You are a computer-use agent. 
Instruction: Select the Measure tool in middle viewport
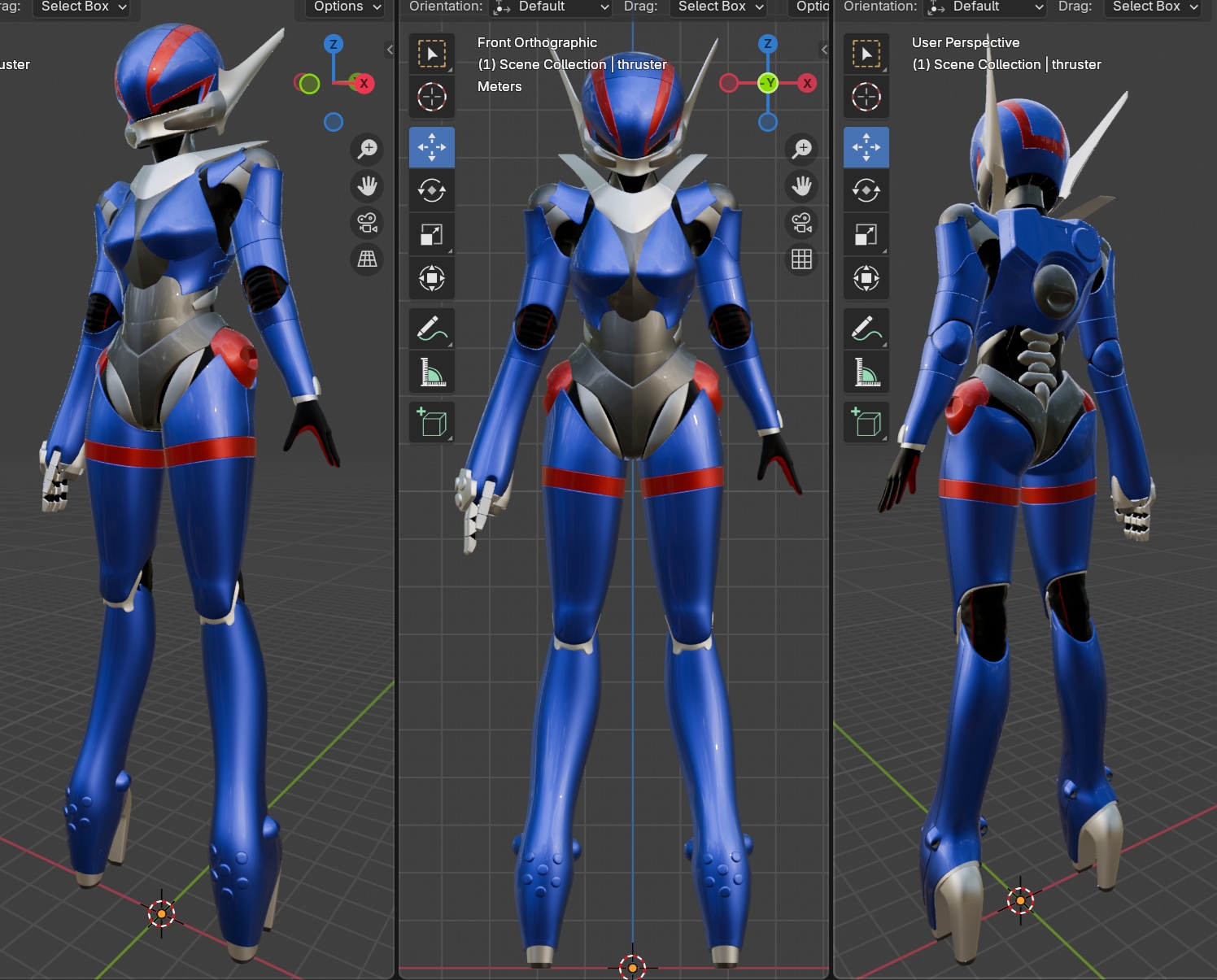[x=432, y=372]
